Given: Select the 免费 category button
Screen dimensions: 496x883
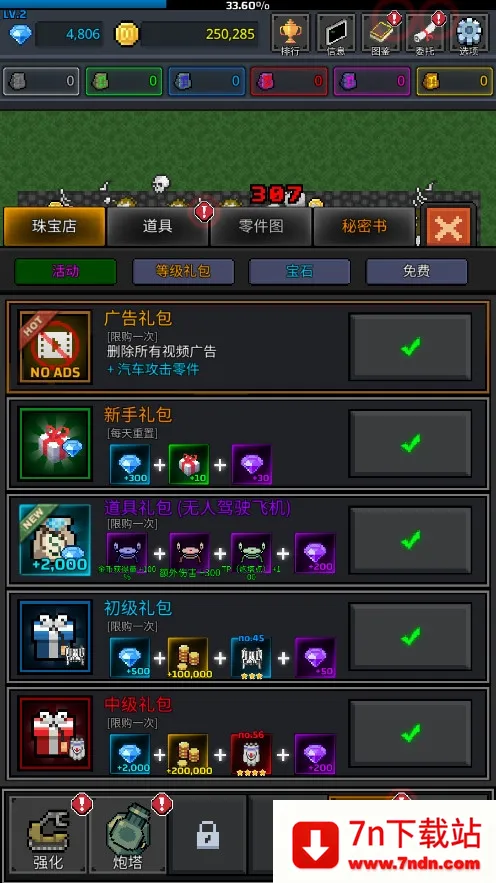Looking at the screenshot, I should click(417, 271).
